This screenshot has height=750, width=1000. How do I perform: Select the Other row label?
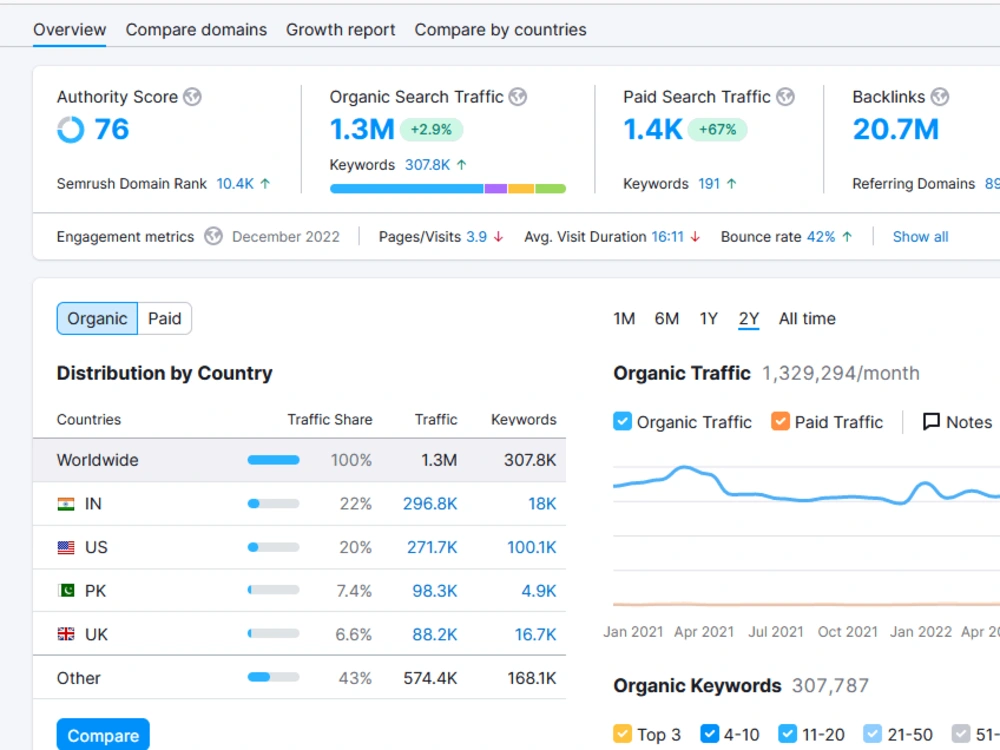(78, 678)
